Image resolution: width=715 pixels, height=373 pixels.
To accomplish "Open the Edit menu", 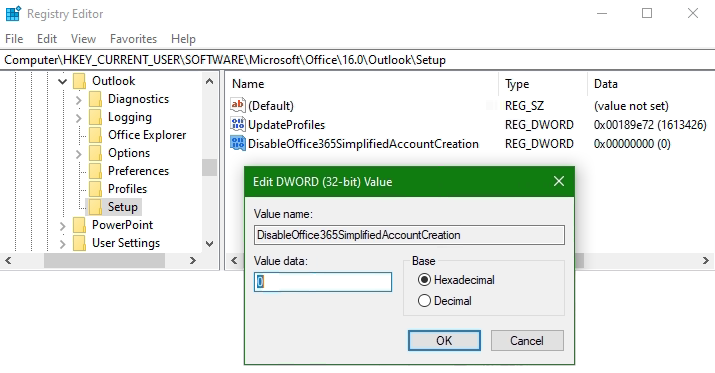I will click(47, 39).
